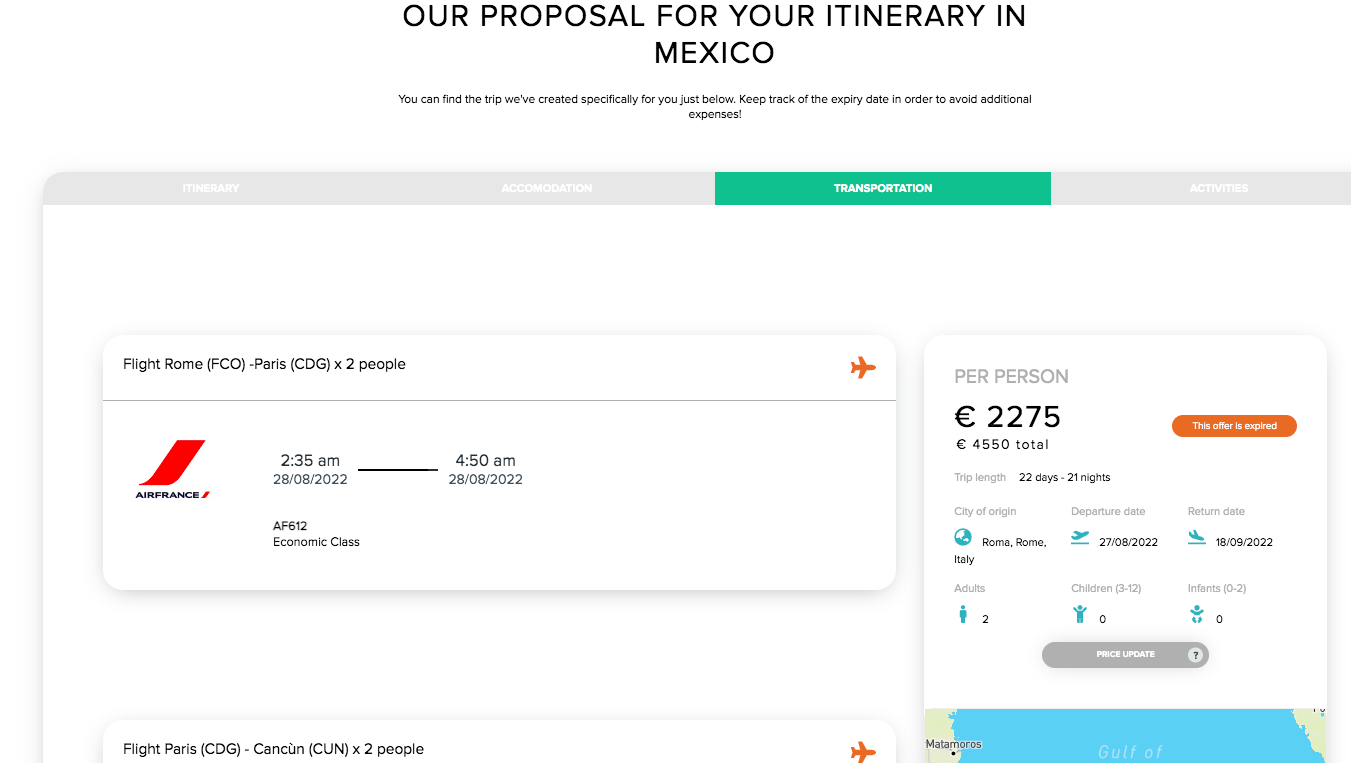Click the plane icon on Rome-Paris flight
The image size is (1351, 763).
863,367
